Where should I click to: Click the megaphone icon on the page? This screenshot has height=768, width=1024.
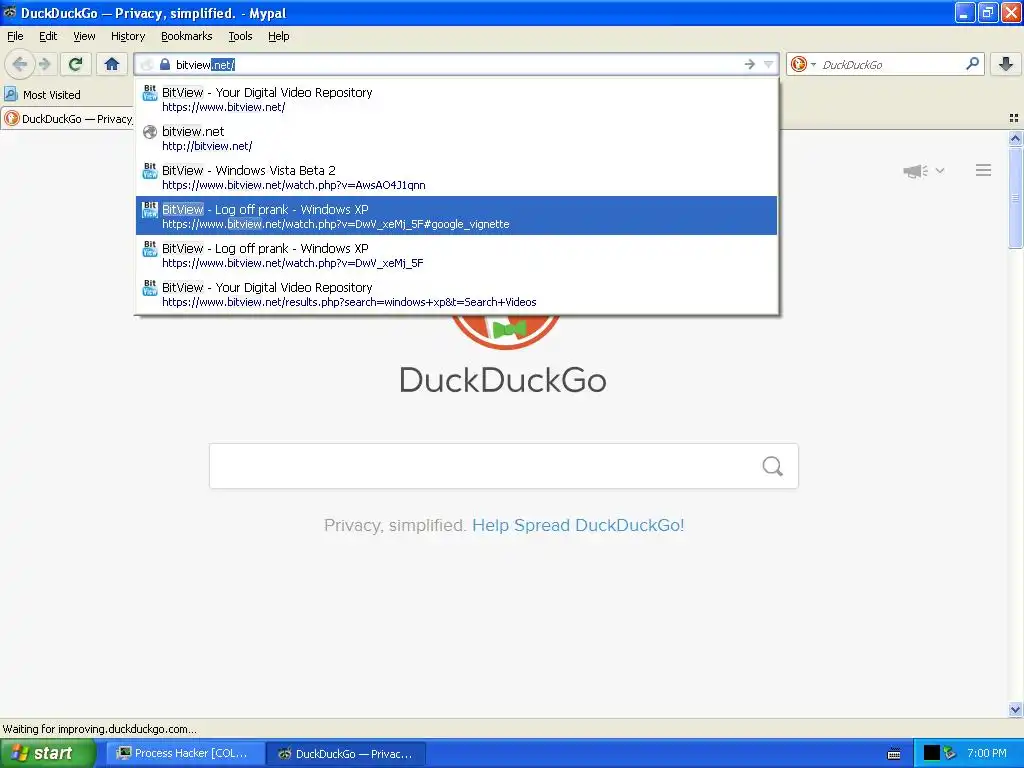click(915, 171)
